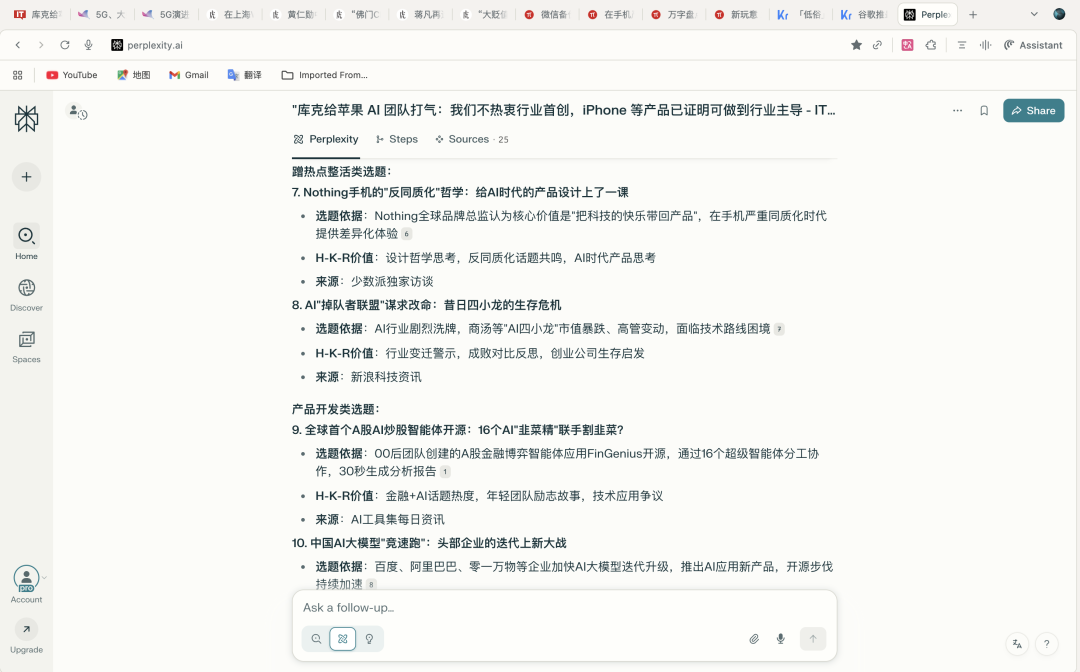Open the browser tab list chevron
The width and height of the screenshot is (1080, 672).
(x=1033, y=14)
